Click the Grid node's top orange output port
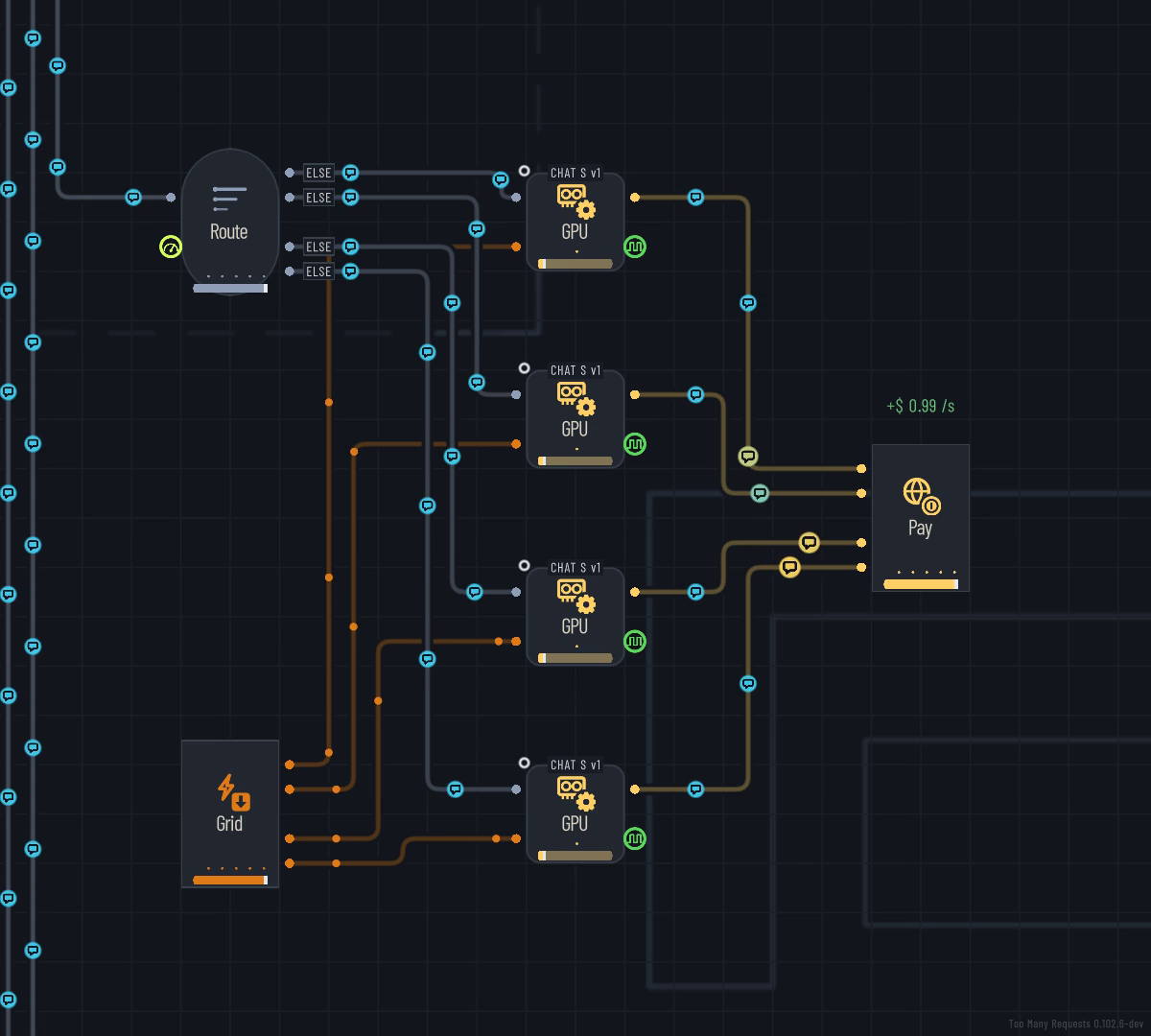Screen dimensions: 1151x1036 coord(290,765)
